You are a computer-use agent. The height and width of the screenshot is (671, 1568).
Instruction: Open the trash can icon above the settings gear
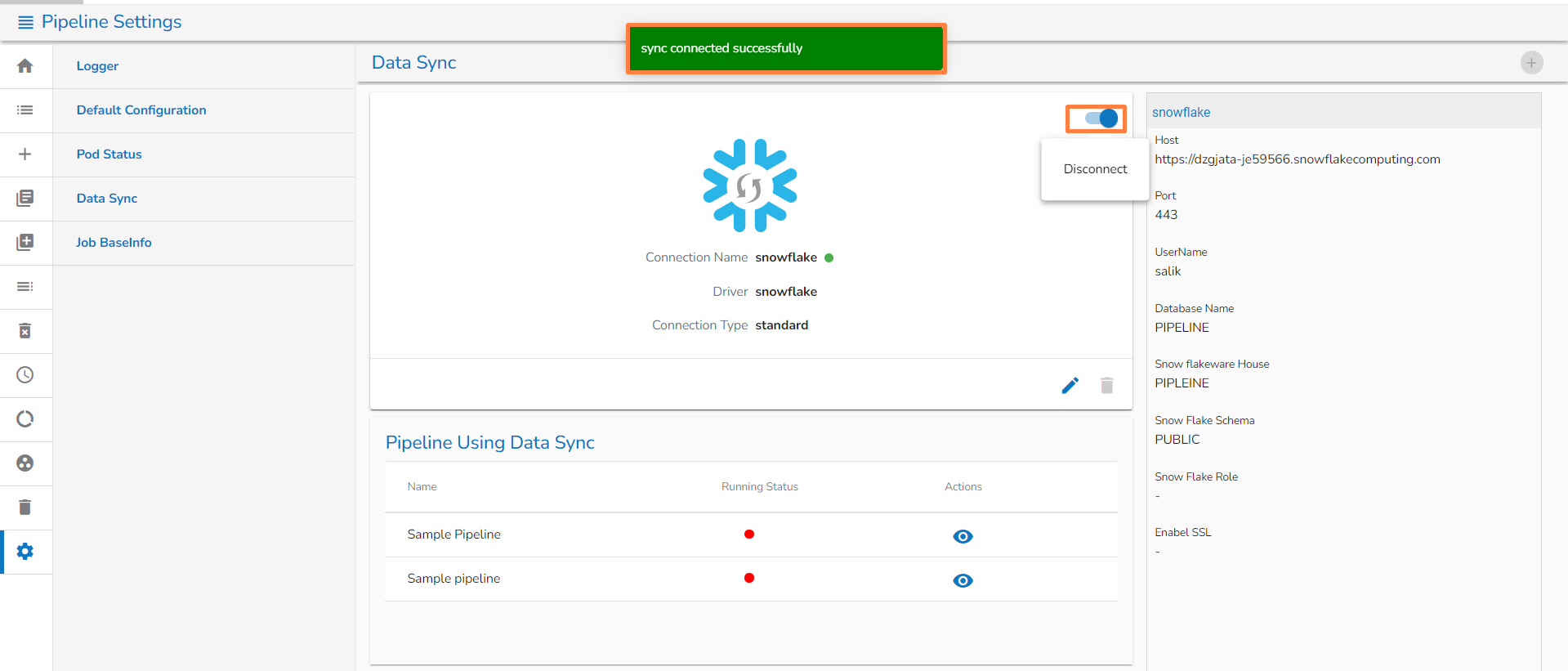pos(25,507)
